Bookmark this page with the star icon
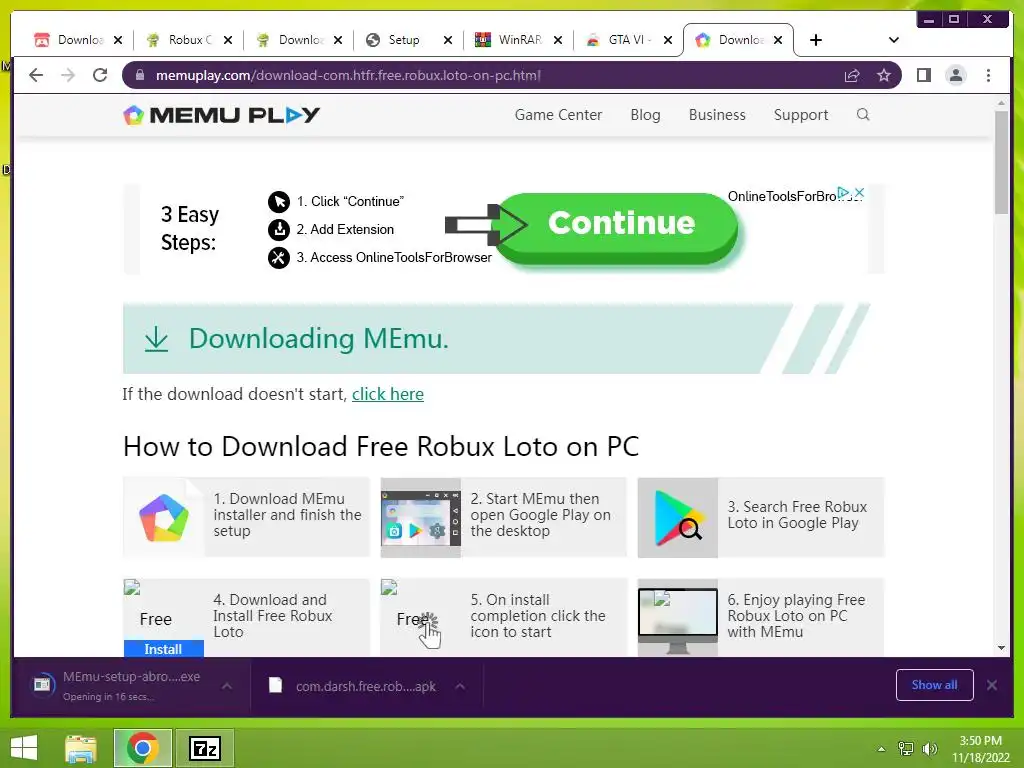 pos(884,76)
